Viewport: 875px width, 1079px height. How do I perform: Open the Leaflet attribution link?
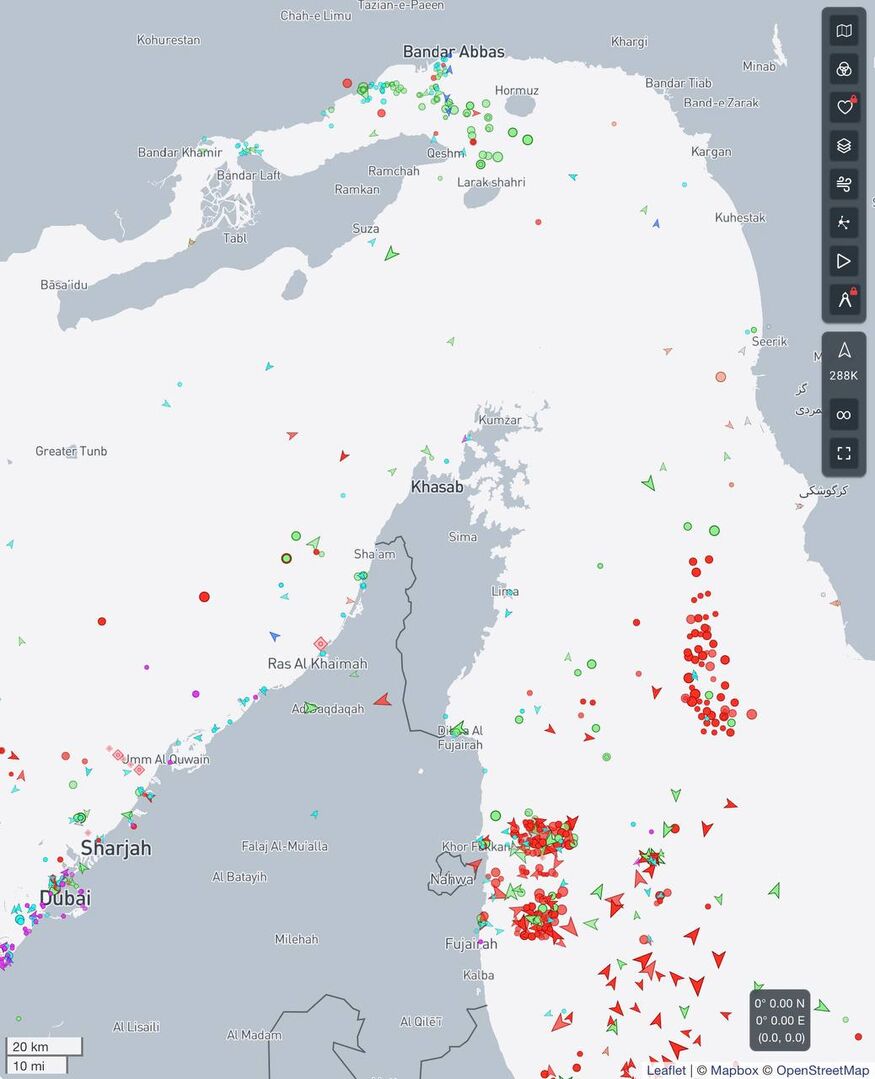[x=666, y=1070]
